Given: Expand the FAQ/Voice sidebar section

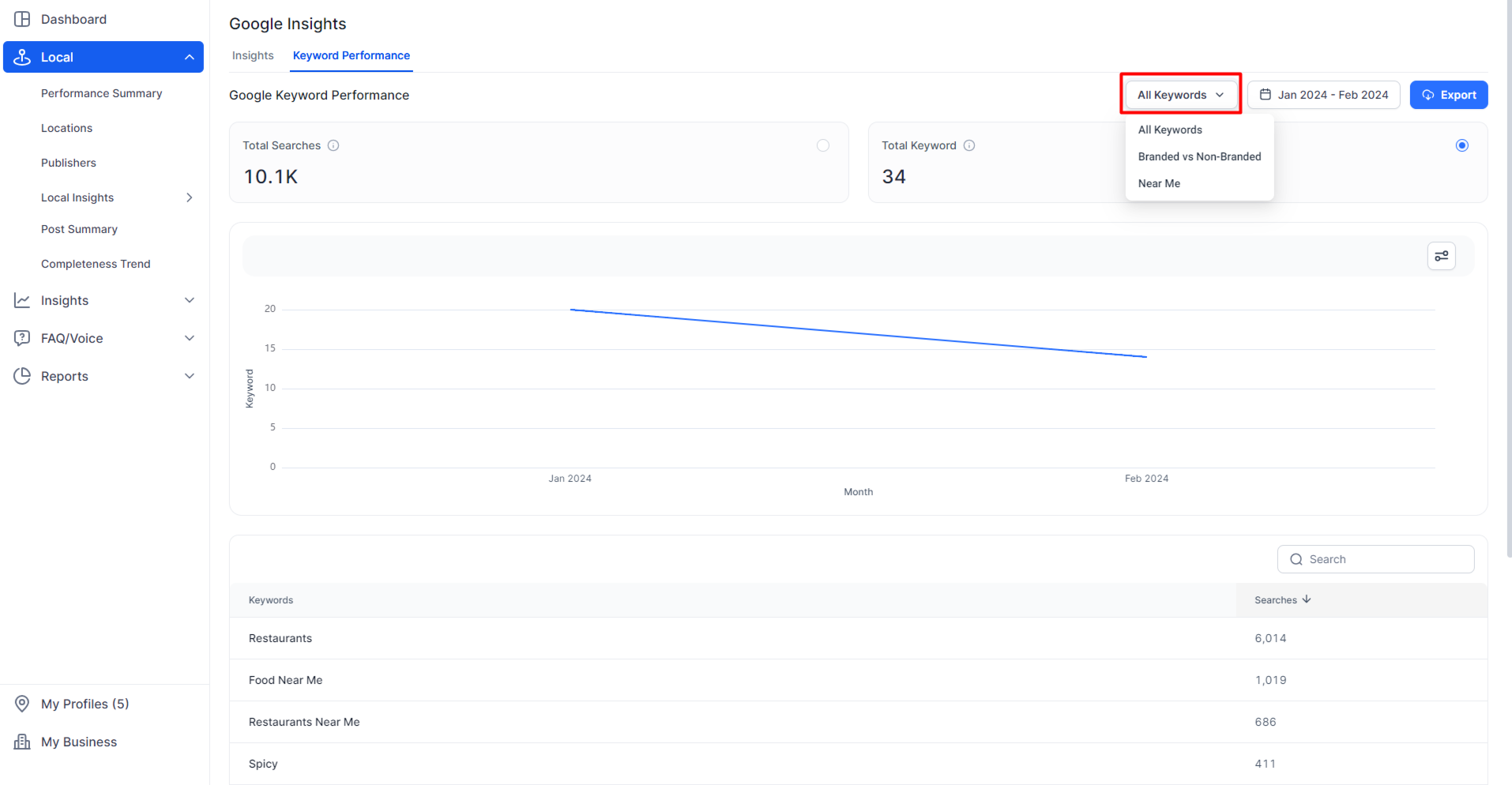Looking at the screenshot, I should (x=190, y=338).
